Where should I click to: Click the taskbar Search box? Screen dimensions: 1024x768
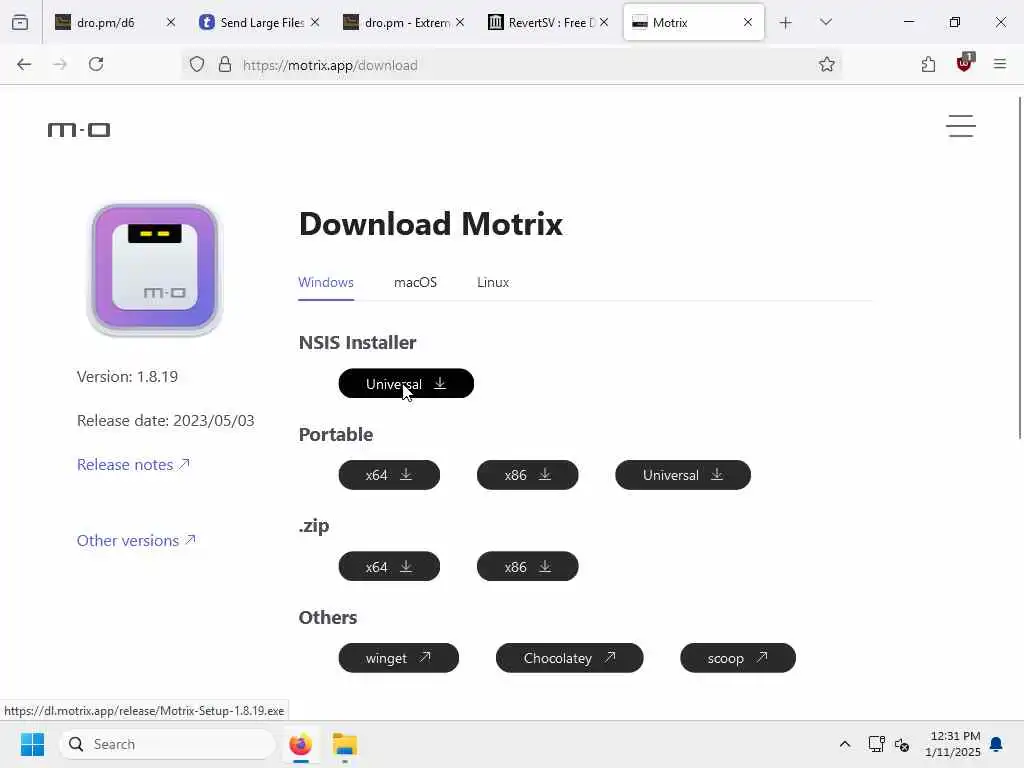point(167,744)
